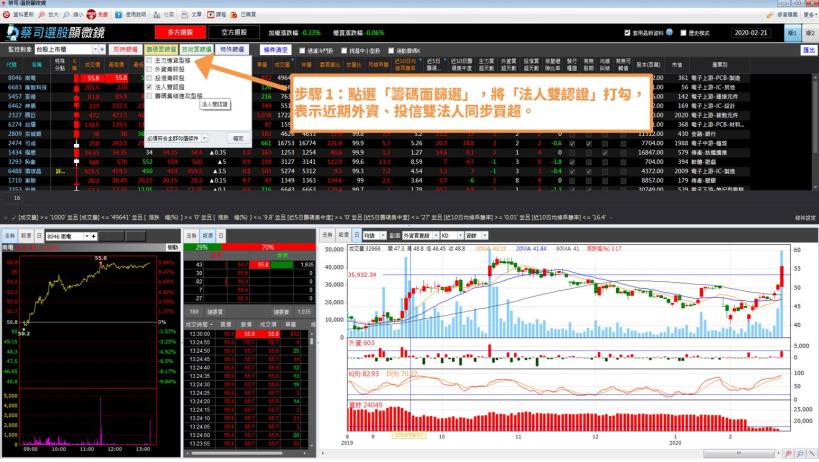819x462 pixels.
Task: Click the zoom in magnifier icon
Action: coord(42,15)
